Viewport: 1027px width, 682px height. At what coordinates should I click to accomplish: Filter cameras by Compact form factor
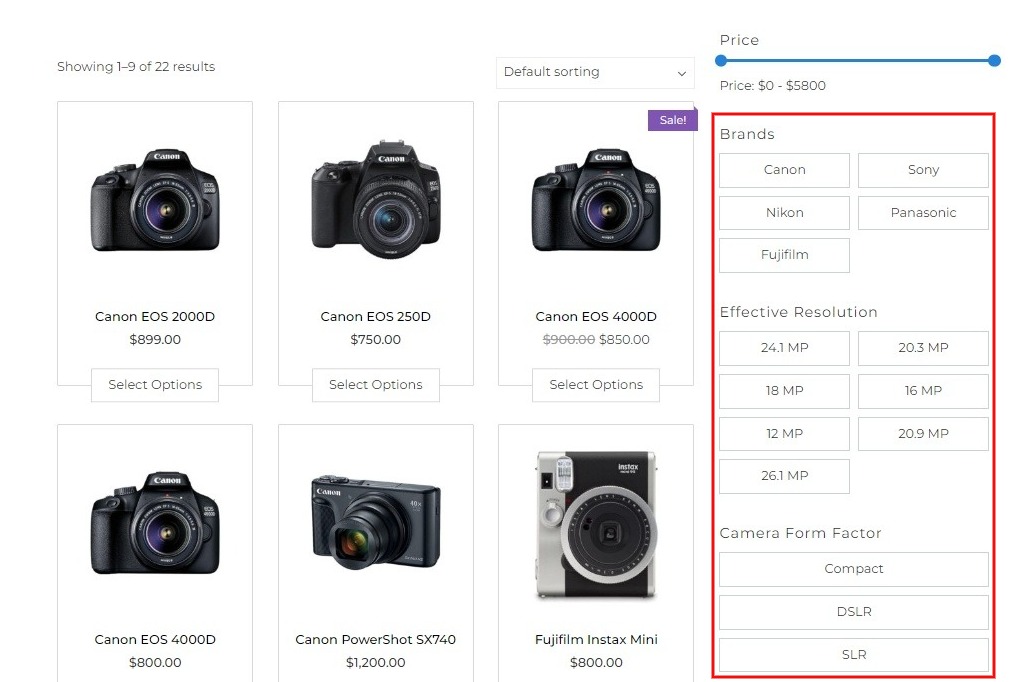coord(853,569)
